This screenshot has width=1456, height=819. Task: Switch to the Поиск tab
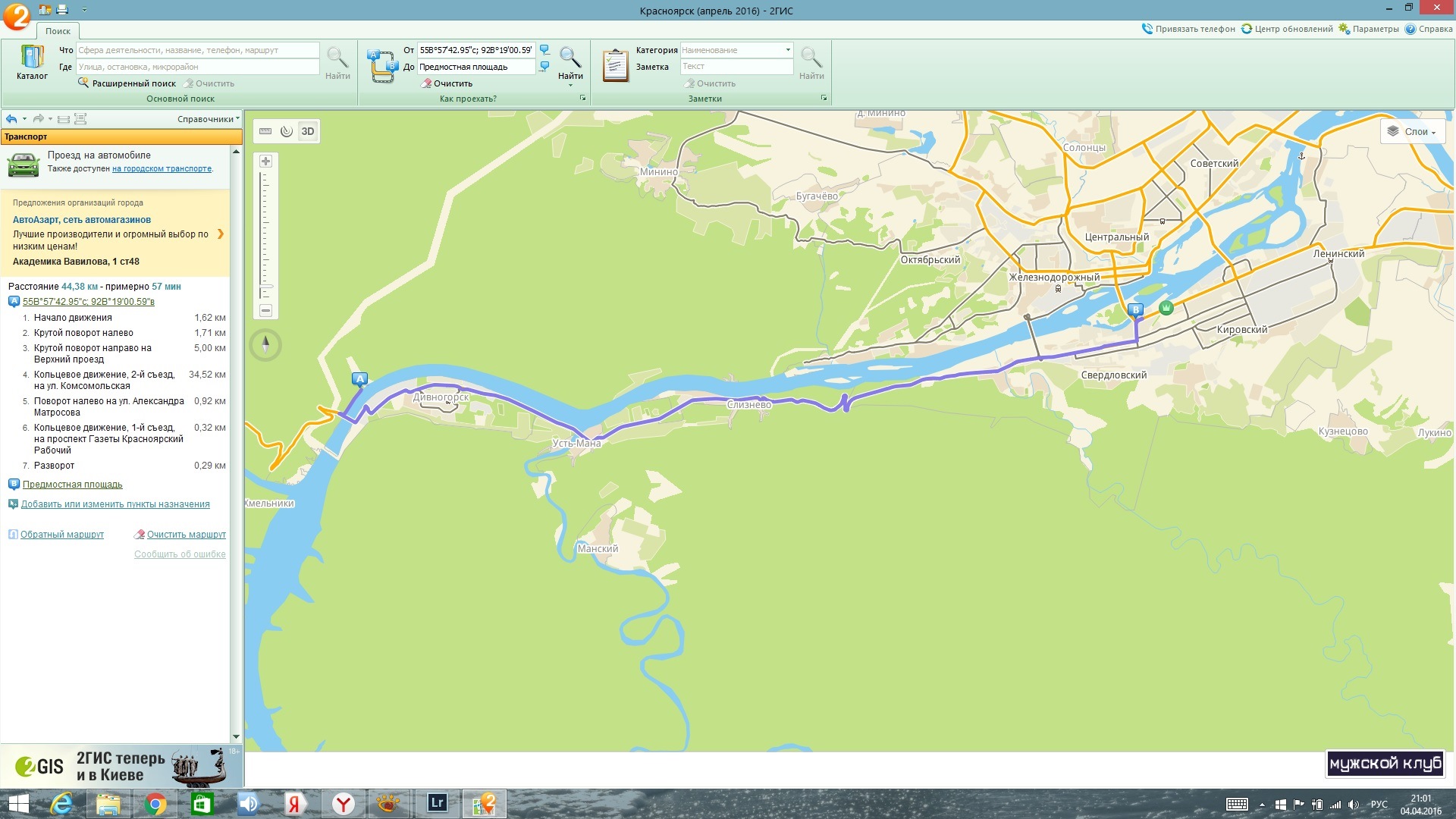[58, 31]
